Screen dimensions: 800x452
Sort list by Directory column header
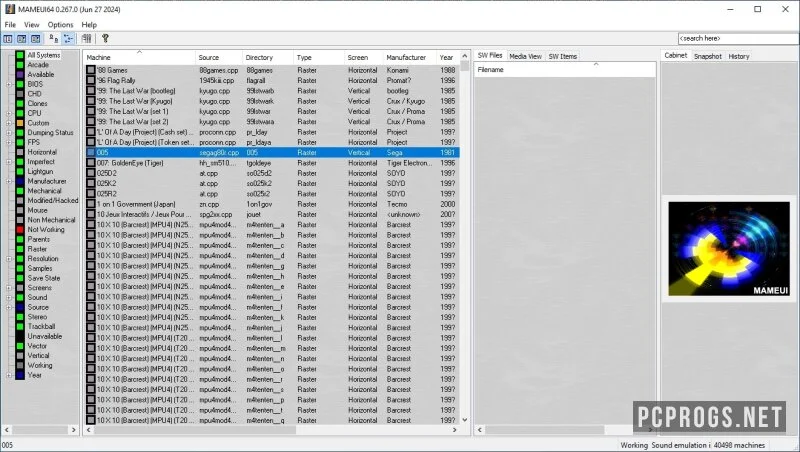pyautogui.click(x=268, y=58)
